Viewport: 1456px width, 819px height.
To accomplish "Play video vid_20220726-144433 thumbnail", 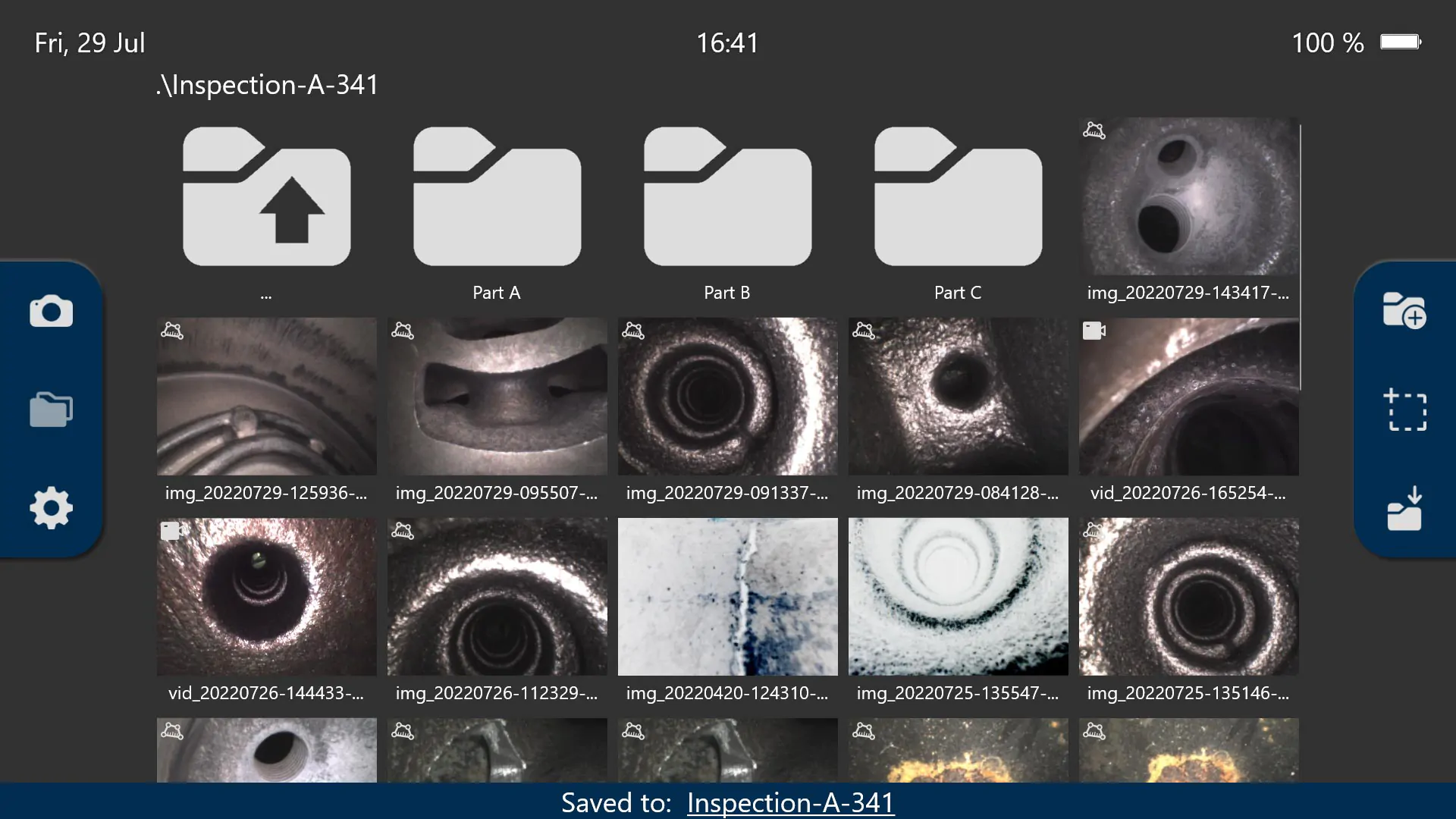I will click(x=266, y=597).
